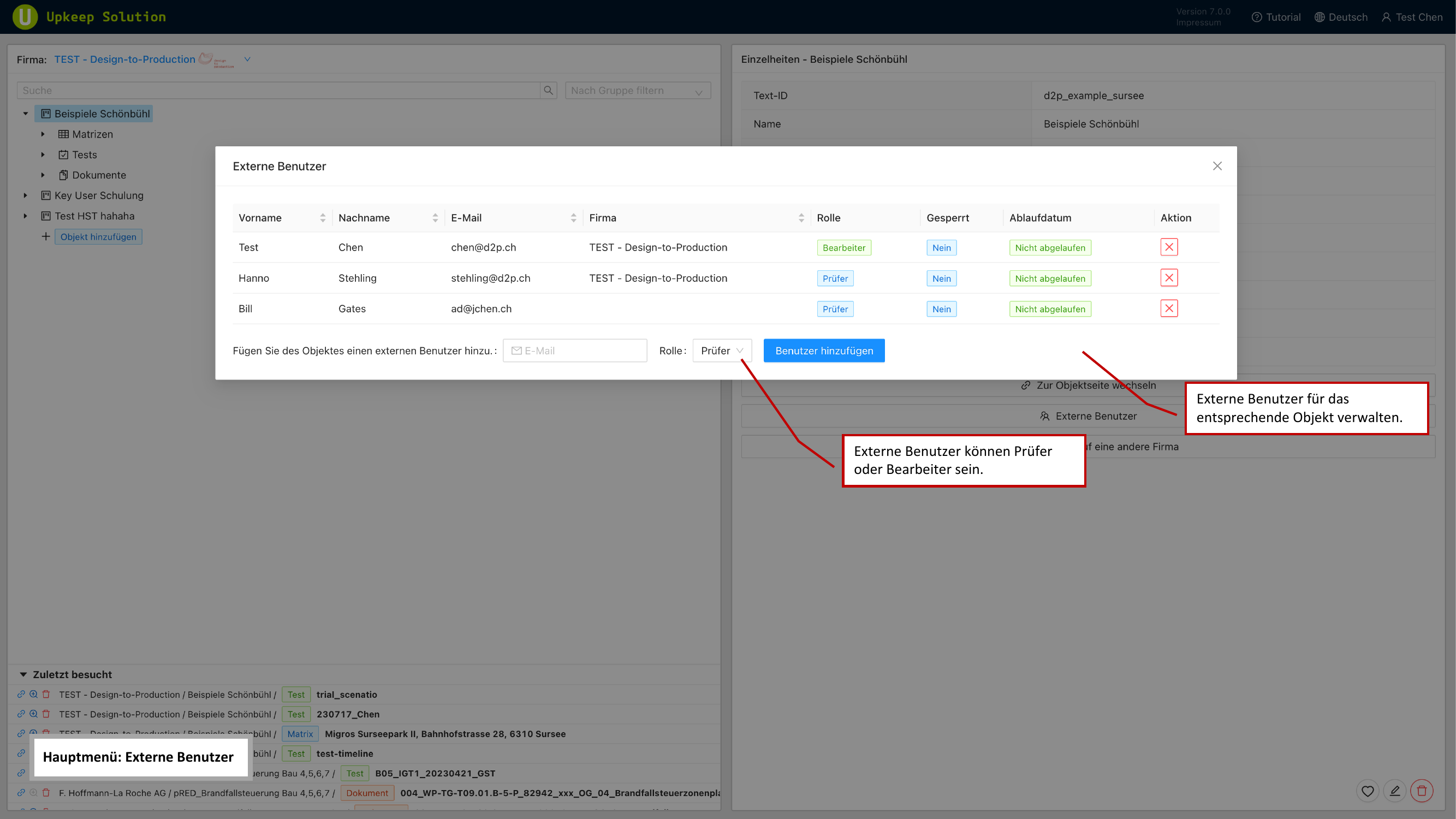This screenshot has width=1456, height=819.
Task: Expand the Matrizen tree node
Action: tap(44, 134)
